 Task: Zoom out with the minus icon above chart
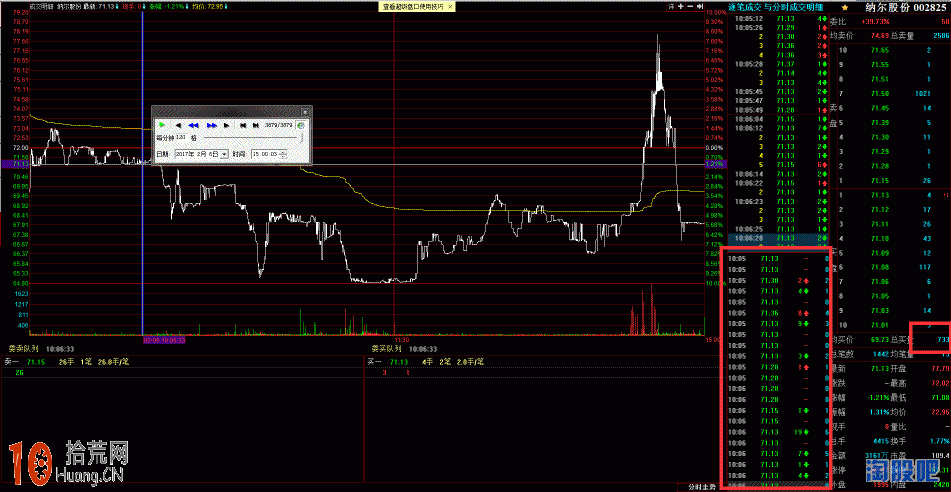(x=691, y=6)
